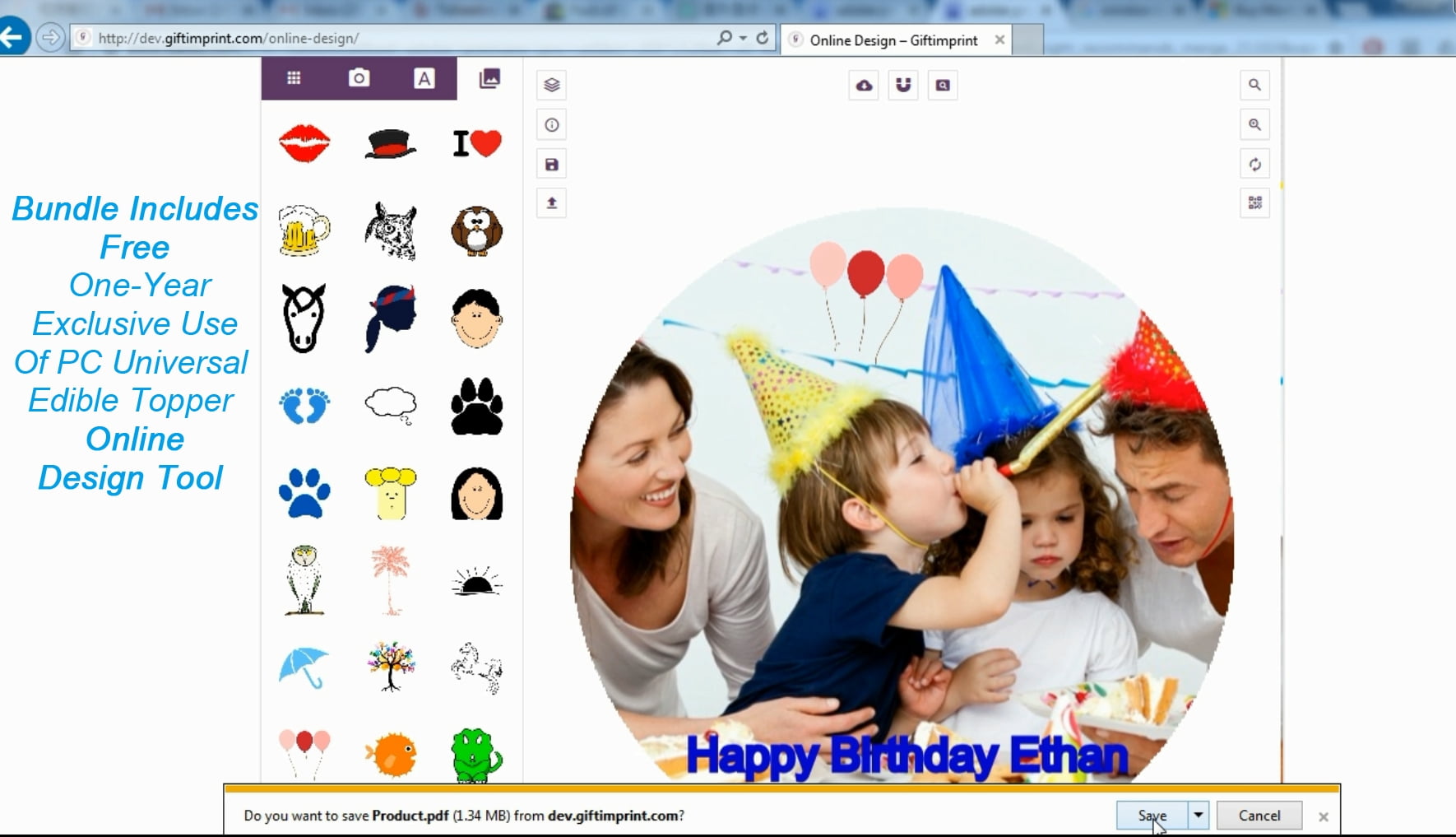Cancel the Product.pdf download
The image size is (1456, 837).
(1259, 815)
